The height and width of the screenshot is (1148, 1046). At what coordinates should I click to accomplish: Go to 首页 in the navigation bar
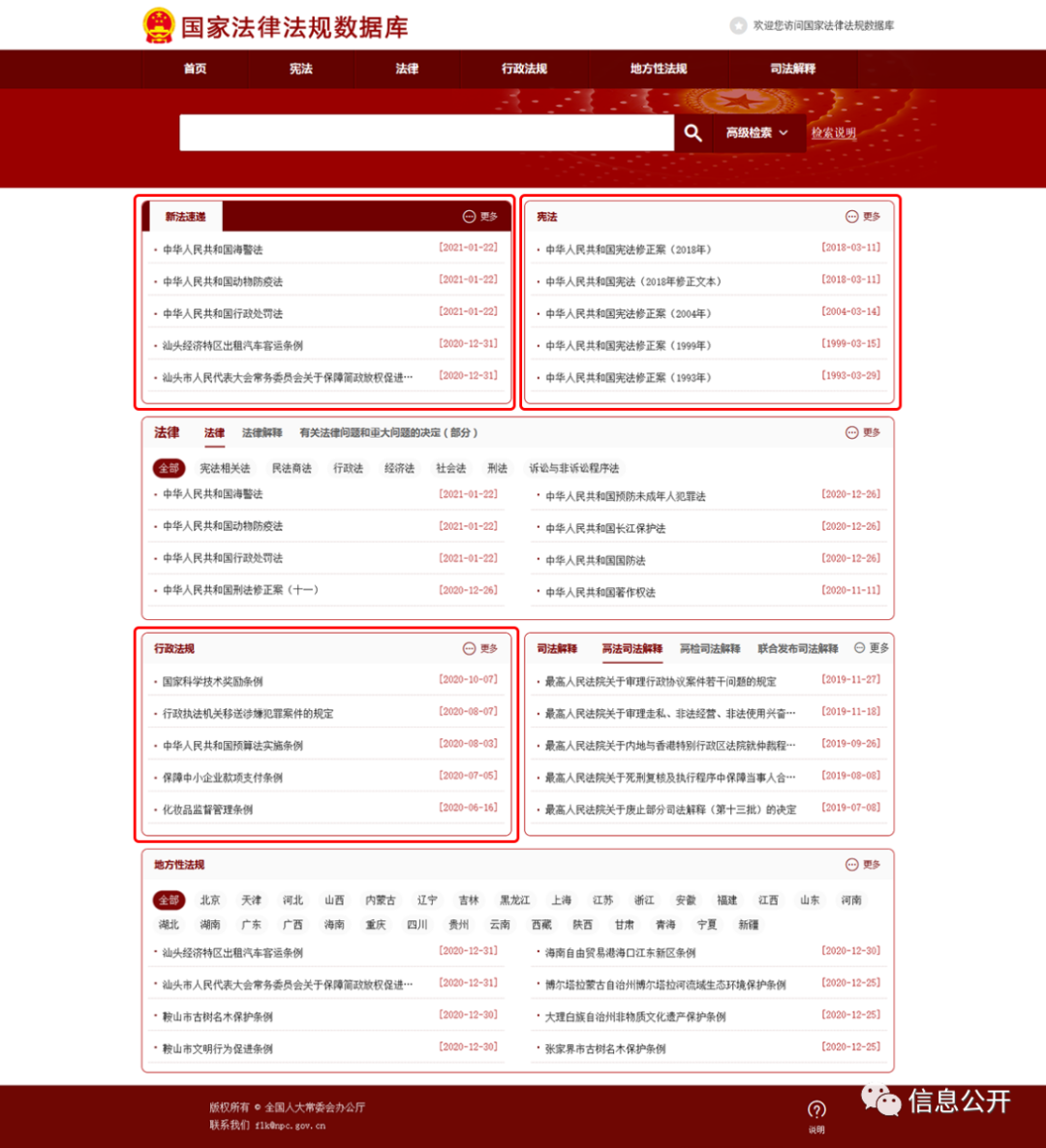(195, 69)
